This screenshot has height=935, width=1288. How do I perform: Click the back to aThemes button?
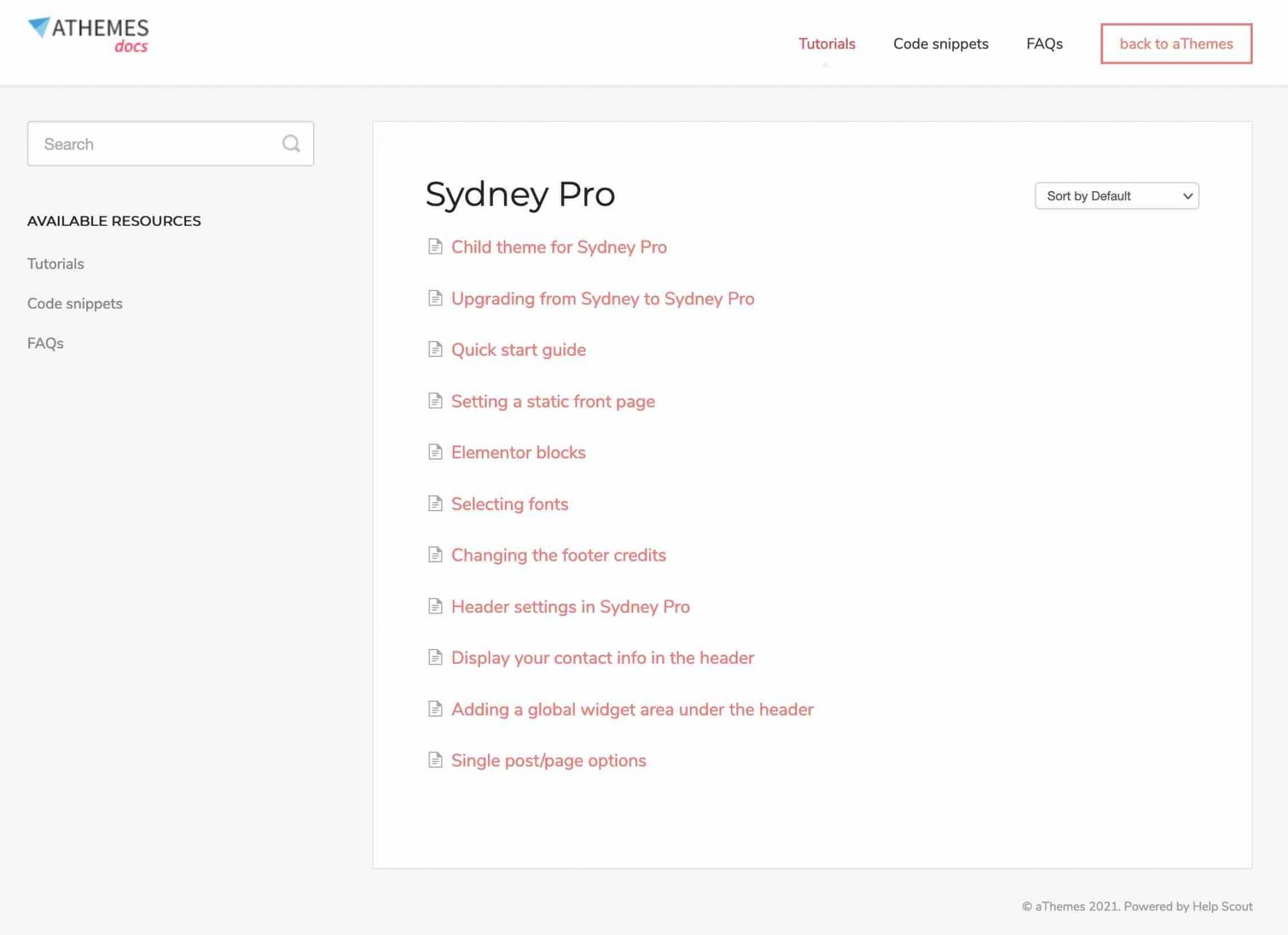click(x=1175, y=43)
